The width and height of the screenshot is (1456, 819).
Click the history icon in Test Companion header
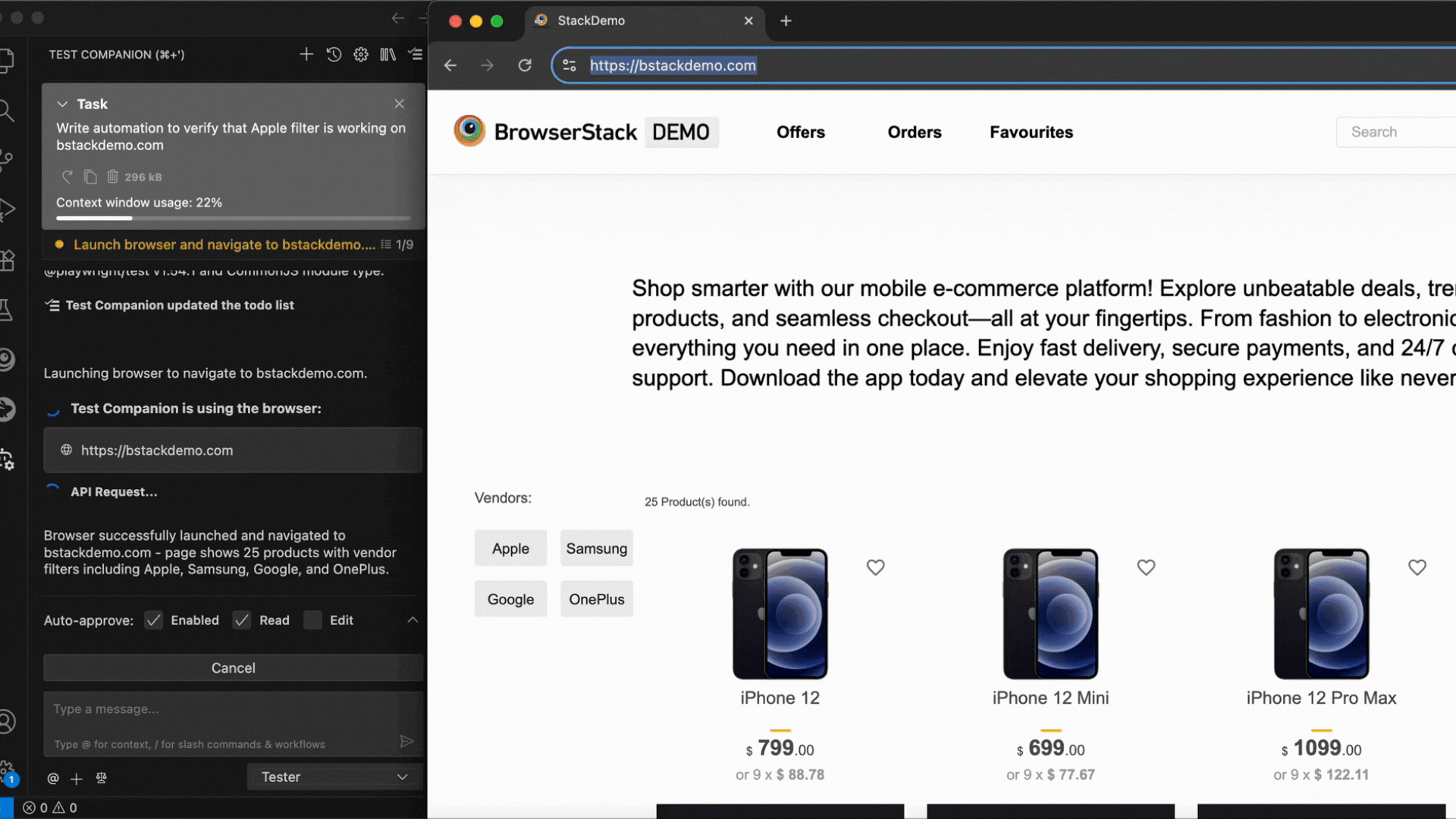334,55
